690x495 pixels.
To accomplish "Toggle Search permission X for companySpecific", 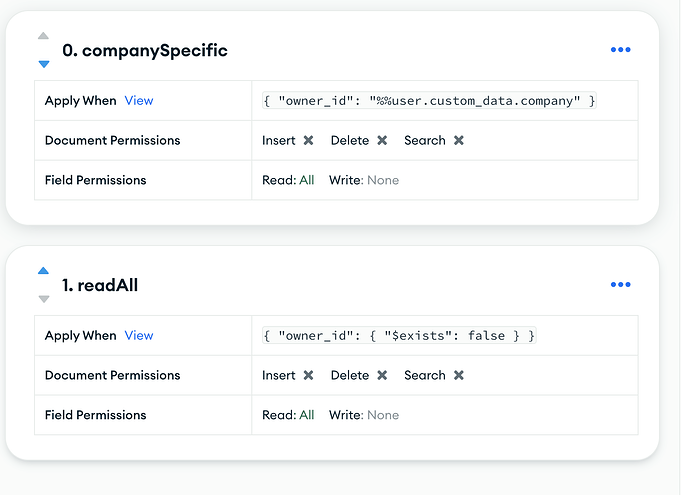I will [x=458, y=141].
